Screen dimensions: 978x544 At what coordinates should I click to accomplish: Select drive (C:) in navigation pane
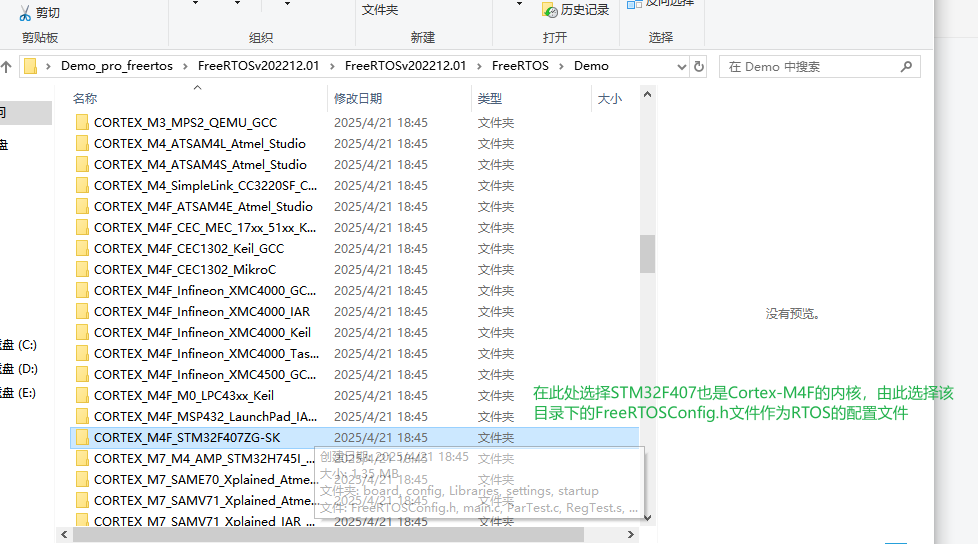click(x=19, y=344)
